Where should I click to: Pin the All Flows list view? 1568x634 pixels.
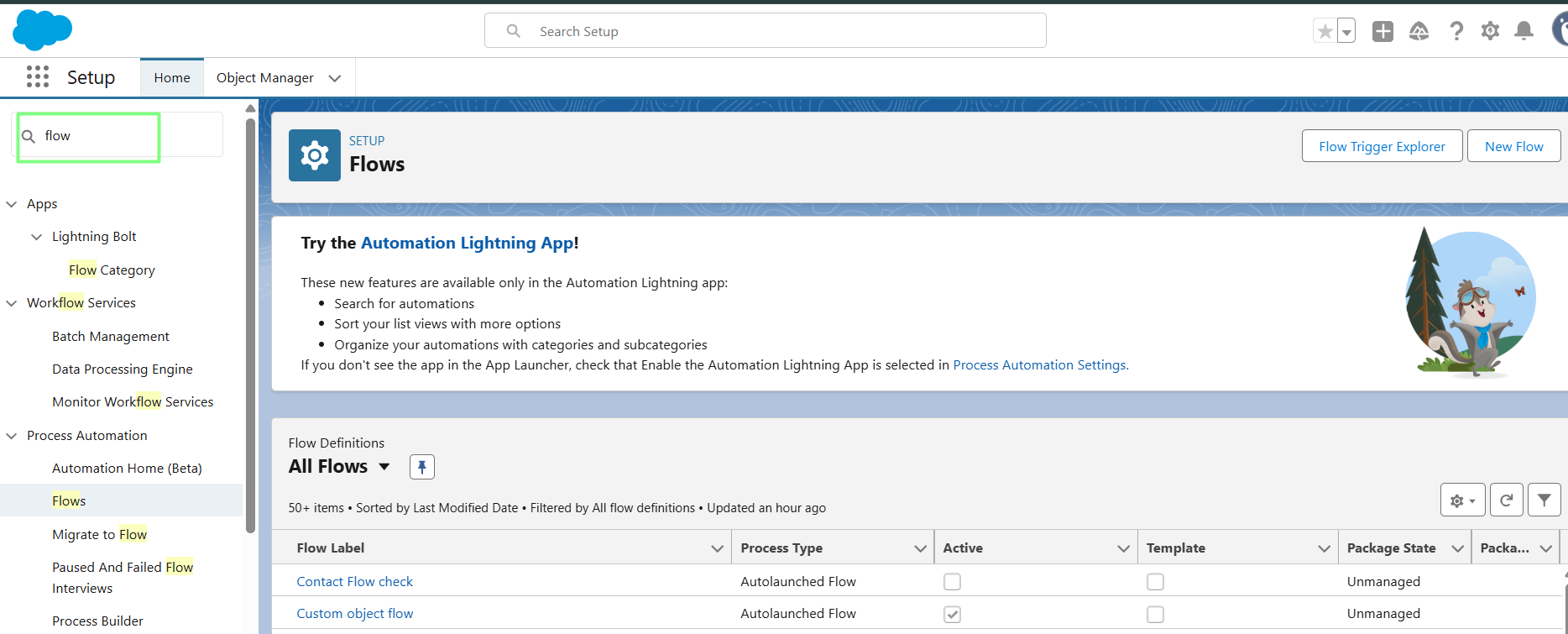(x=422, y=467)
